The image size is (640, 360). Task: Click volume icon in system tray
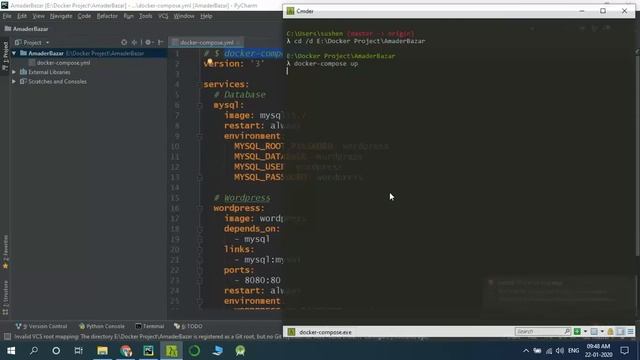pyautogui.click(x=560, y=351)
